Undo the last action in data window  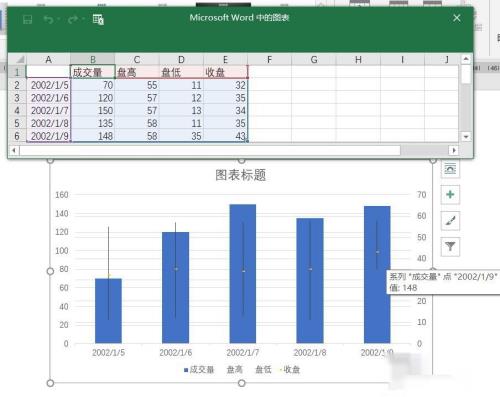[x=49, y=19]
